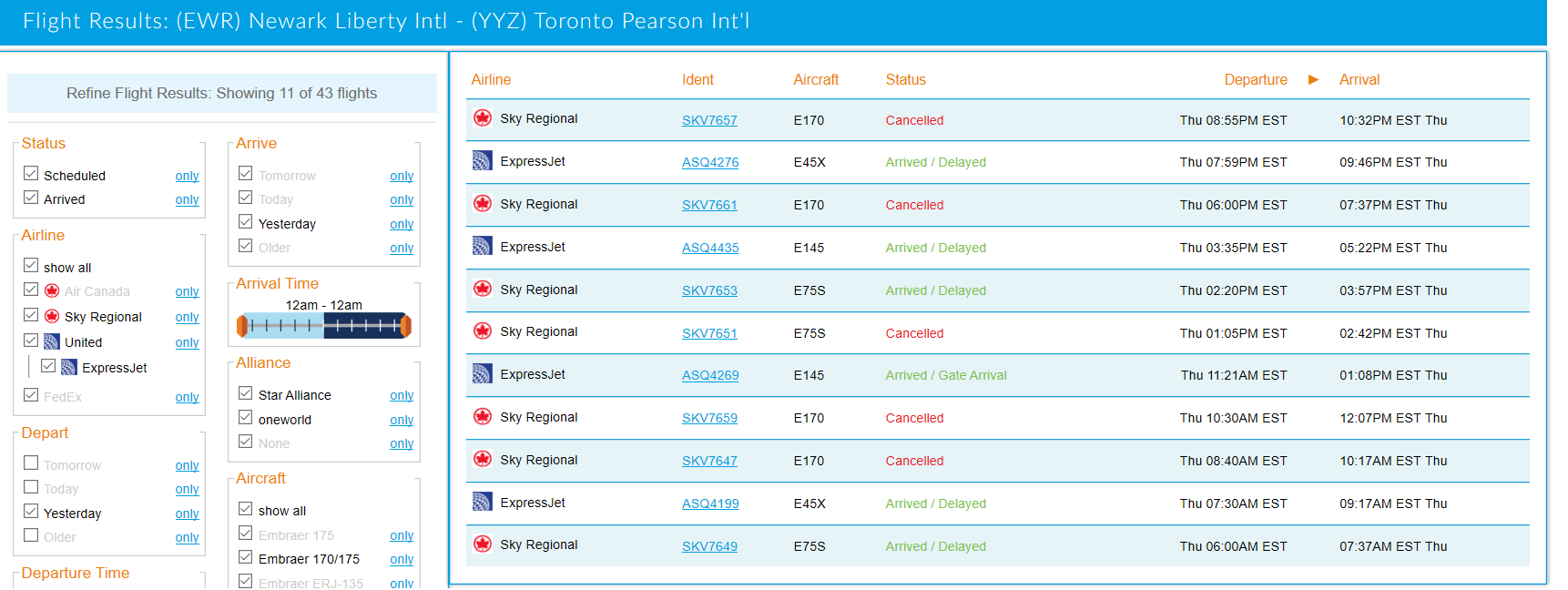Enable the Depart Today checkbox

pos(31,487)
